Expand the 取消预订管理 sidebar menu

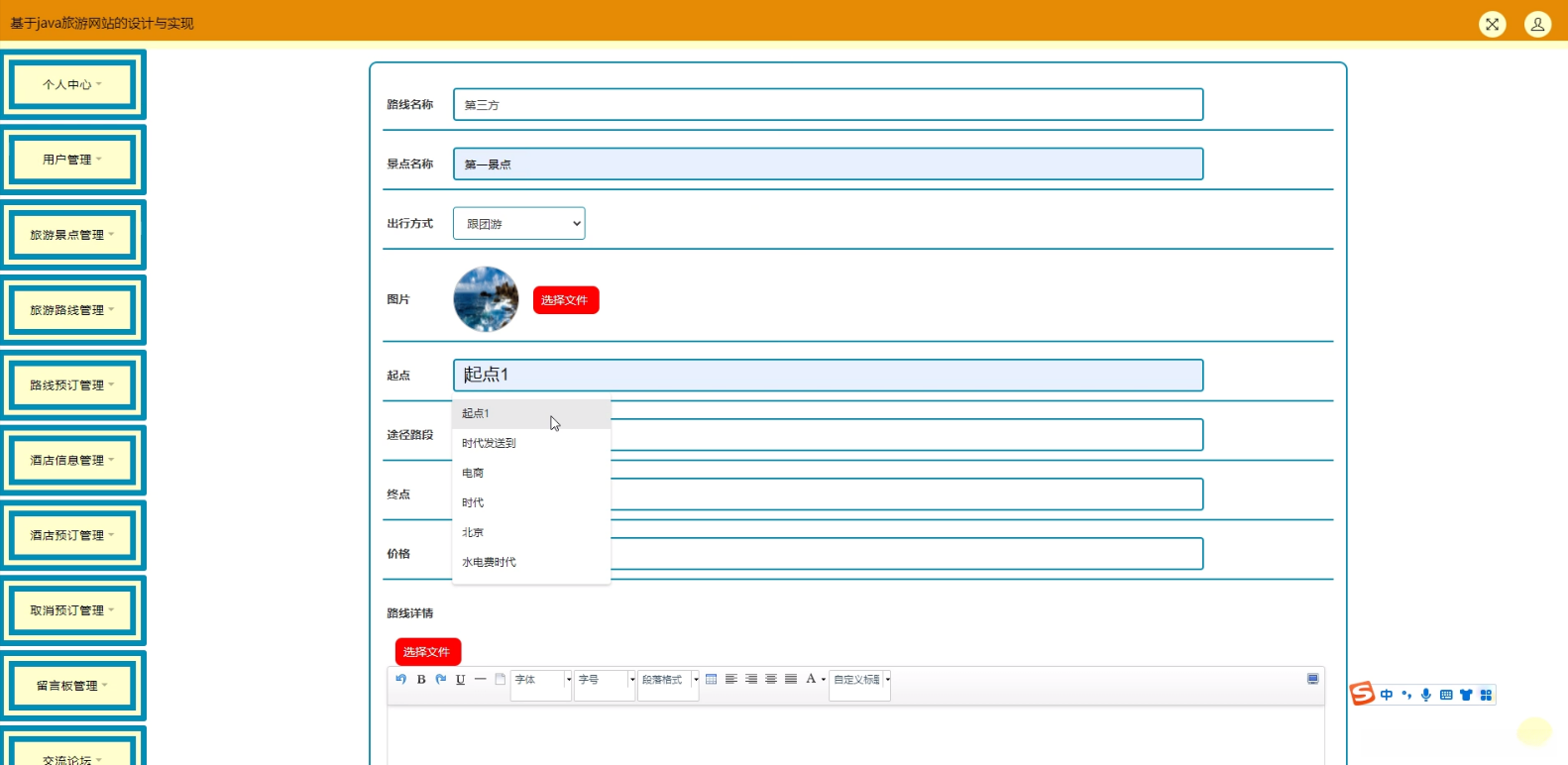(x=73, y=610)
